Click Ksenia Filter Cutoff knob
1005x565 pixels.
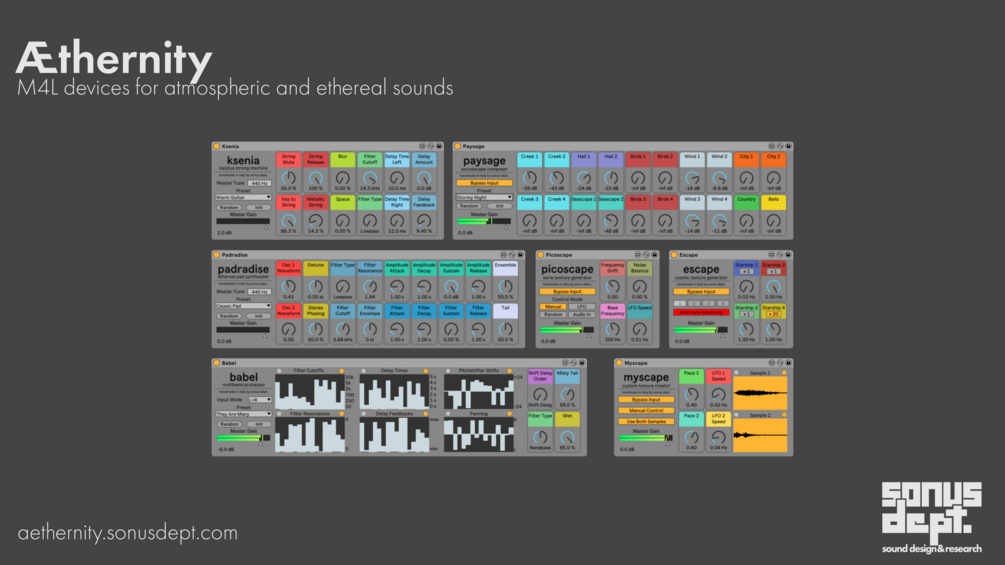coord(370,178)
